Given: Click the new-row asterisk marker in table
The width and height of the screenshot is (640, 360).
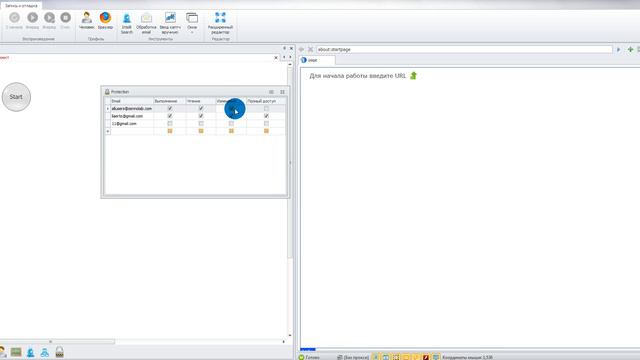Looking at the screenshot, I should click(x=108, y=131).
